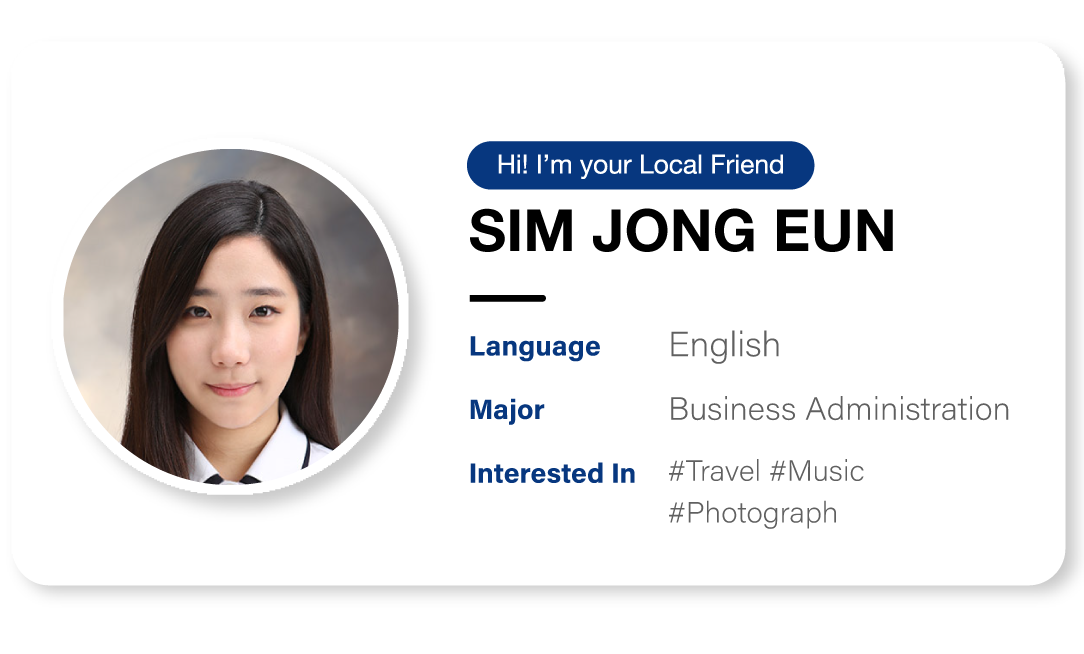
Task: Click the blue "Hi! I'm your Local Friend" badge
Action: click(x=640, y=165)
